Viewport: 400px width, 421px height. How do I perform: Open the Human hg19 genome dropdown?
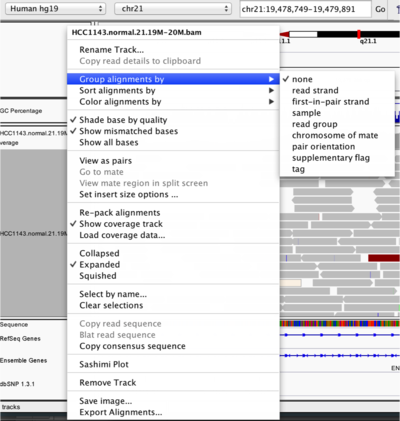coord(55,9)
